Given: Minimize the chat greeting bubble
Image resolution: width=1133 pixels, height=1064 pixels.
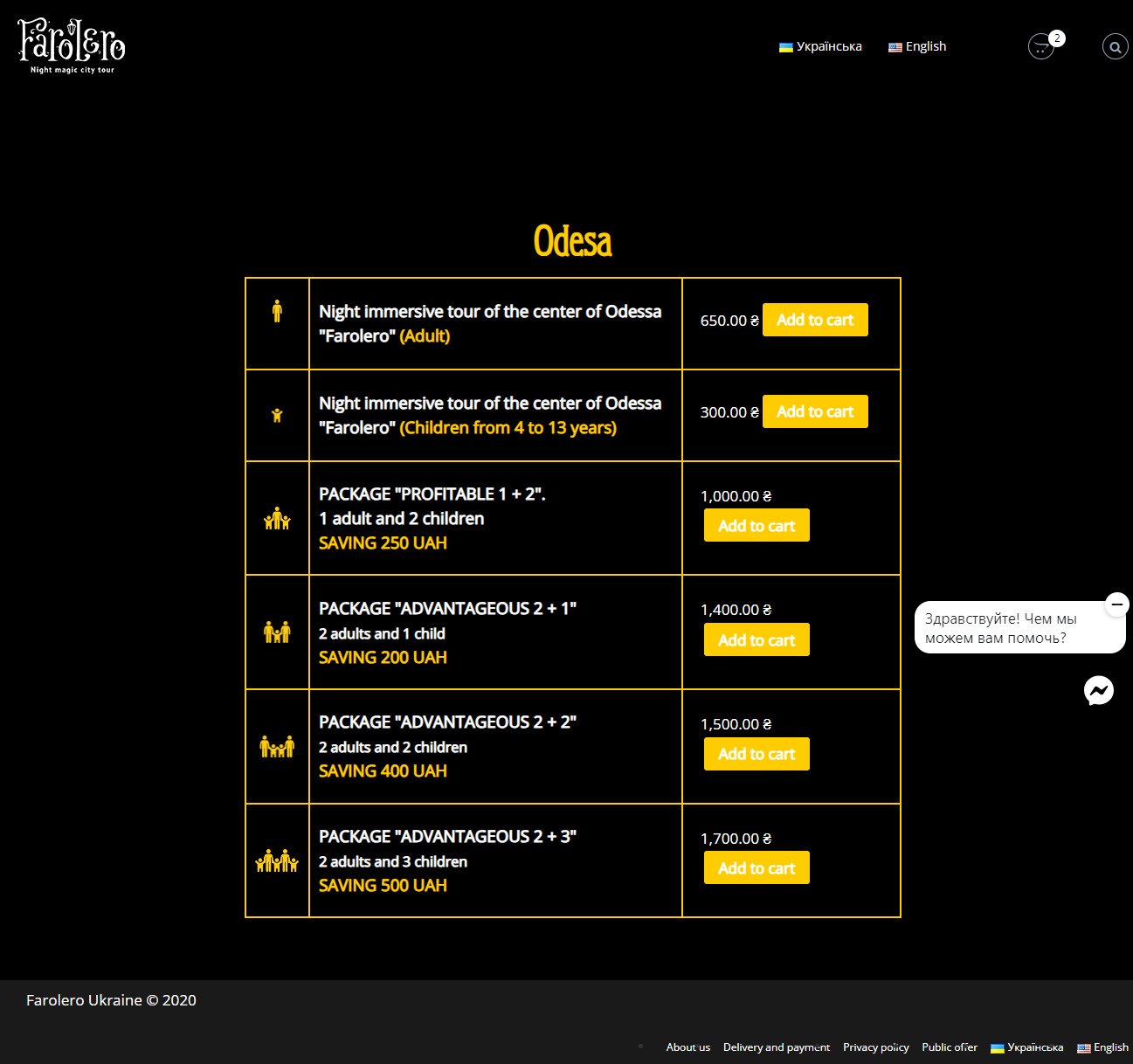Looking at the screenshot, I should (x=1116, y=605).
